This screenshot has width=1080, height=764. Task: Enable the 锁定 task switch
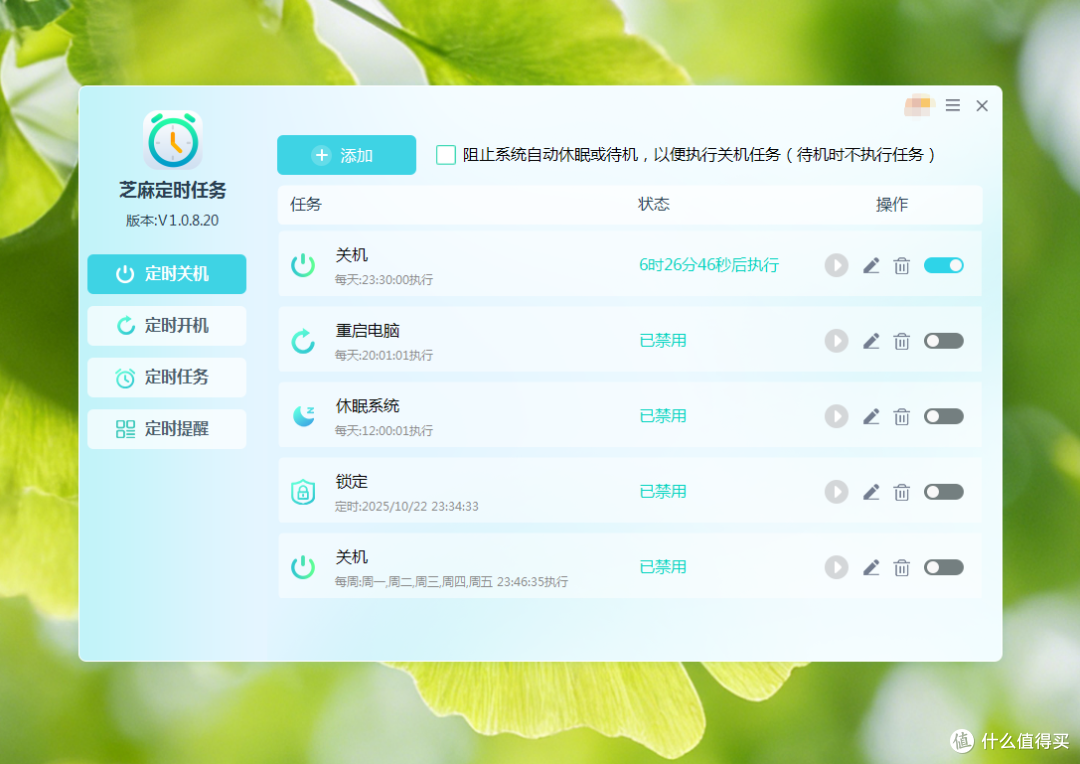944,492
